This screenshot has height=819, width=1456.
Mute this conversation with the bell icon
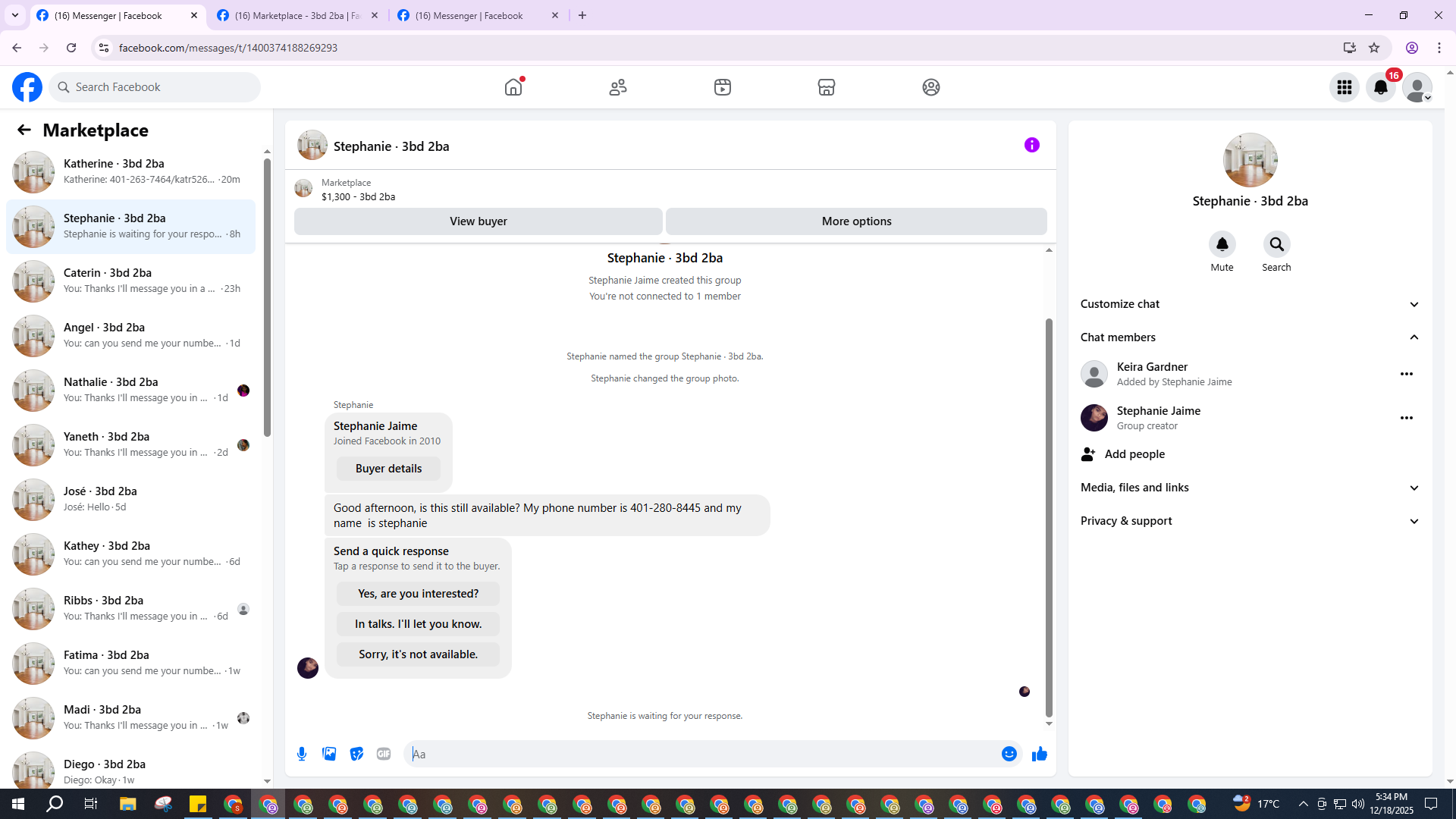tap(1222, 244)
